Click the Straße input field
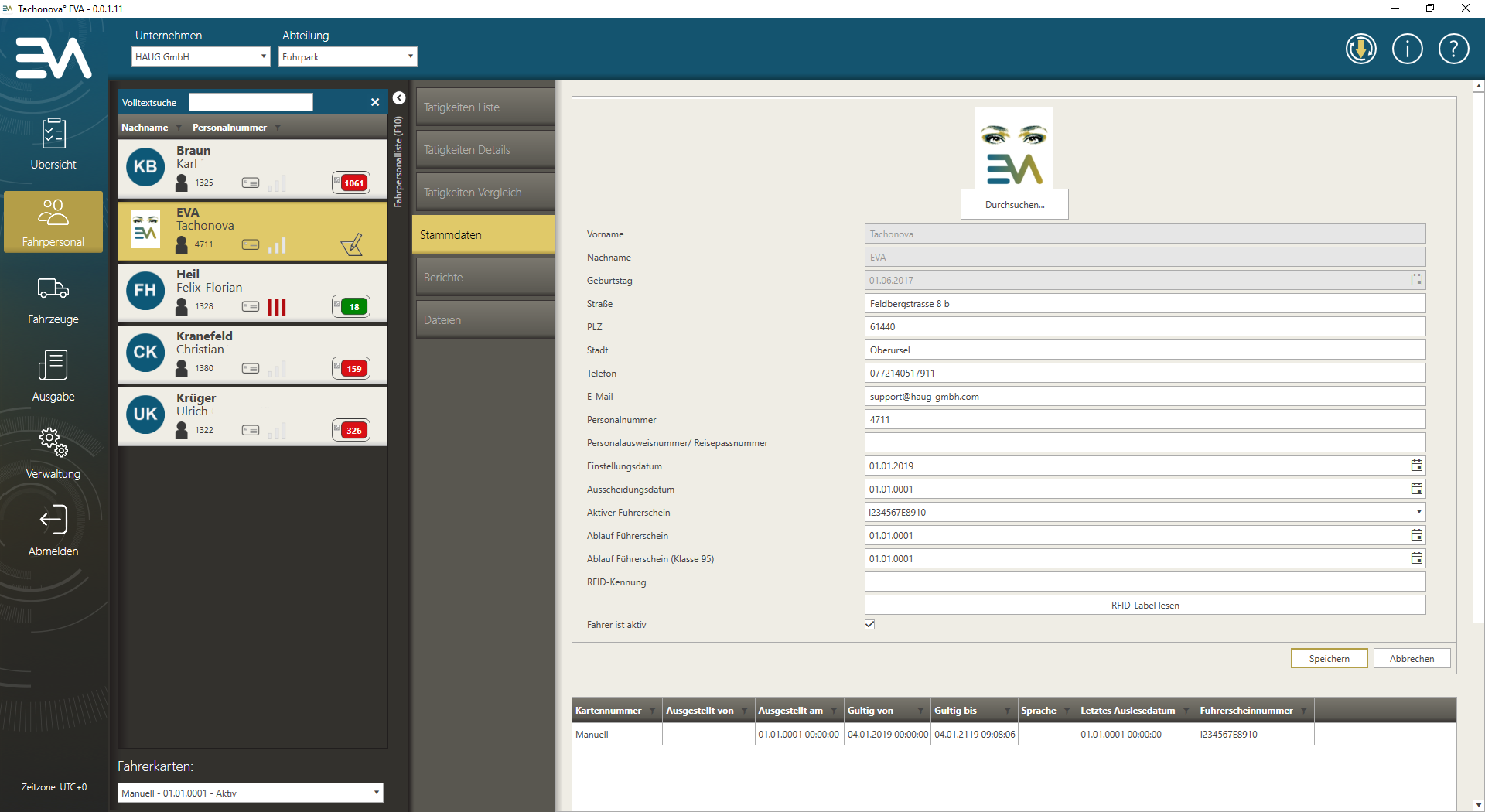This screenshot has height=812, width=1485. pos(1144,304)
